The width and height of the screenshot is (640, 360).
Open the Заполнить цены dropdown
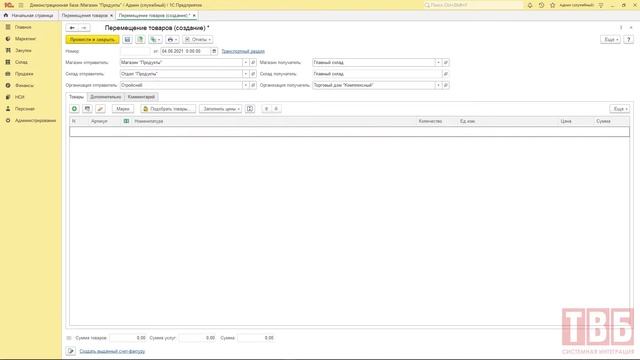[220, 109]
